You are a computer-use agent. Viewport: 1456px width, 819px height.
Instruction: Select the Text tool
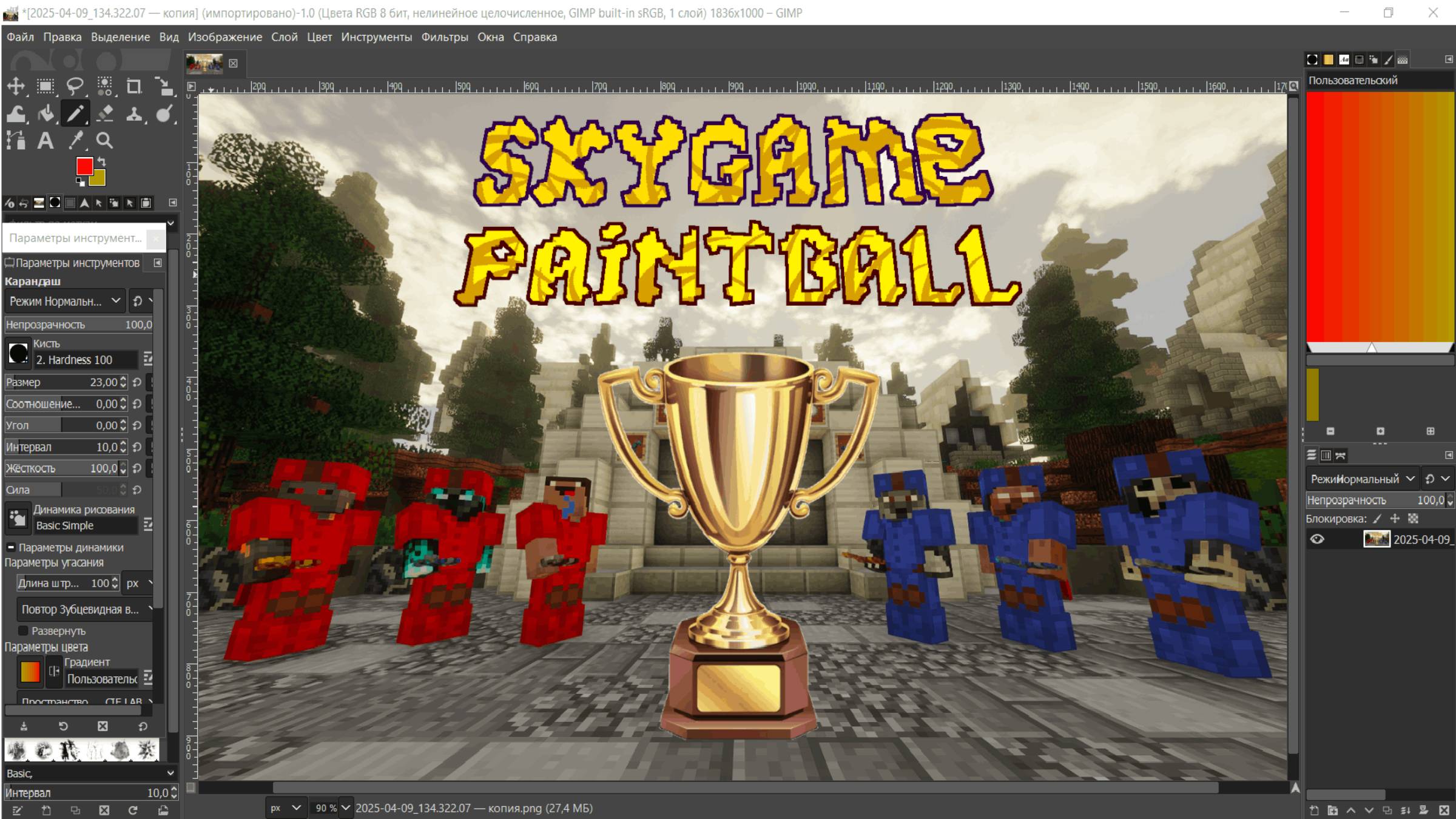tap(45, 141)
